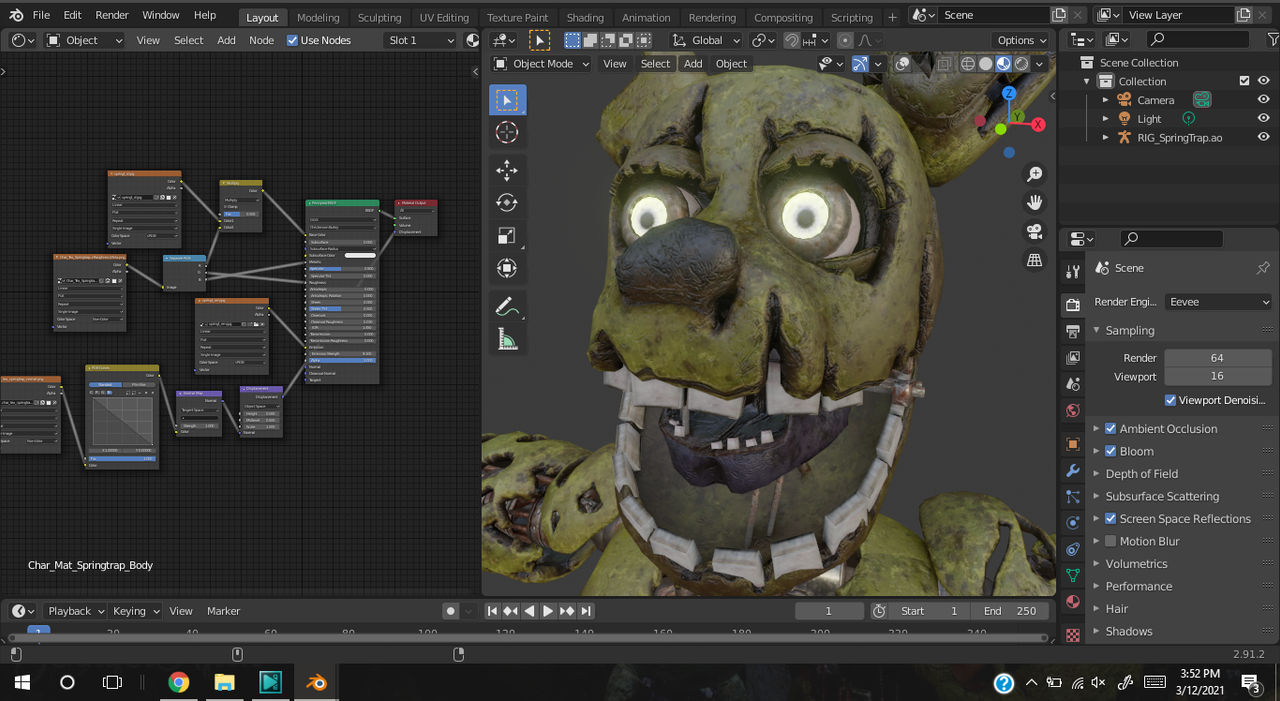Select the Move tool
The width and height of the screenshot is (1280, 701).
click(507, 170)
